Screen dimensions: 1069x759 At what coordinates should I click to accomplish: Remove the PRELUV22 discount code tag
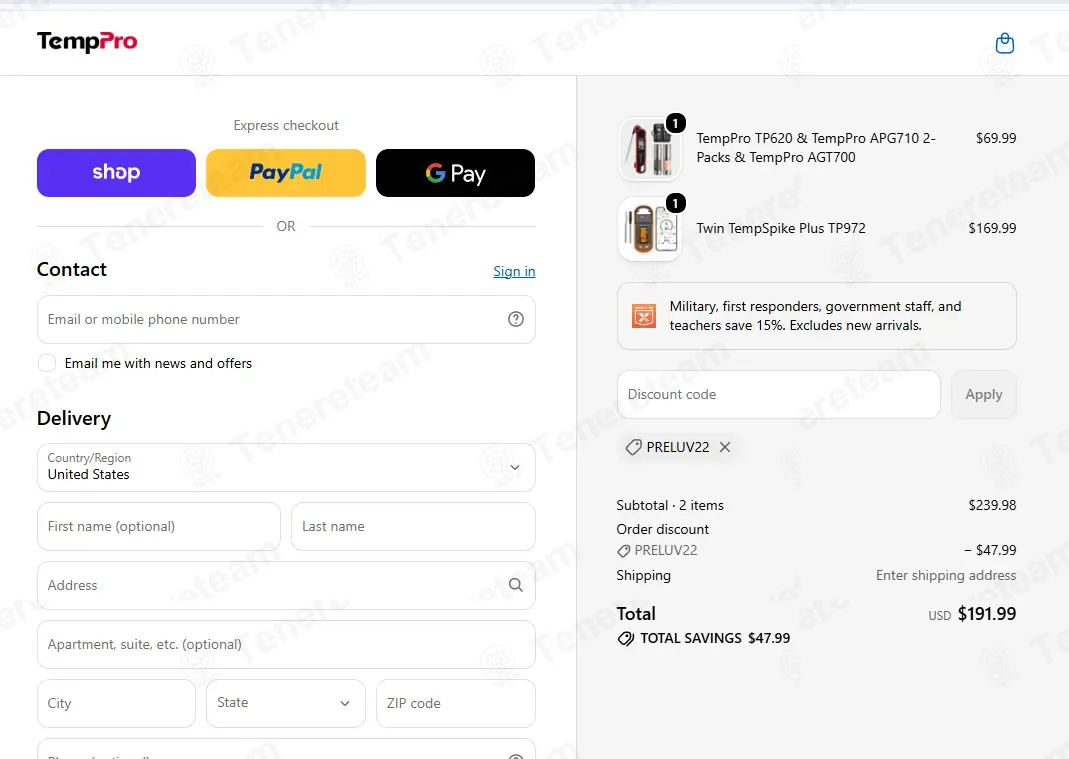(725, 447)
